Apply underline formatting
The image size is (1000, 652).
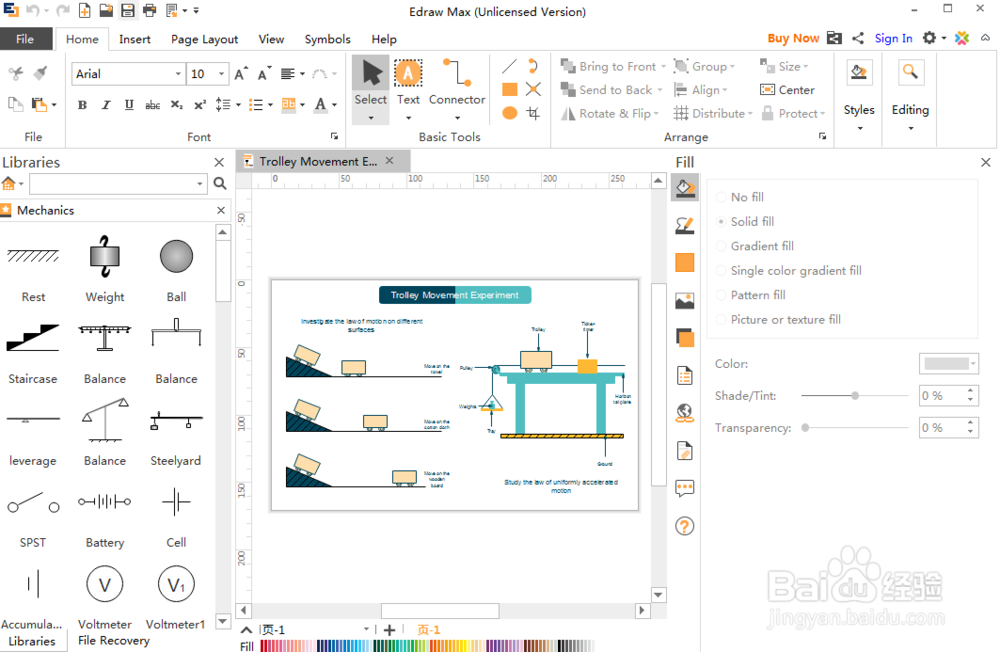(x=129, y=105)
